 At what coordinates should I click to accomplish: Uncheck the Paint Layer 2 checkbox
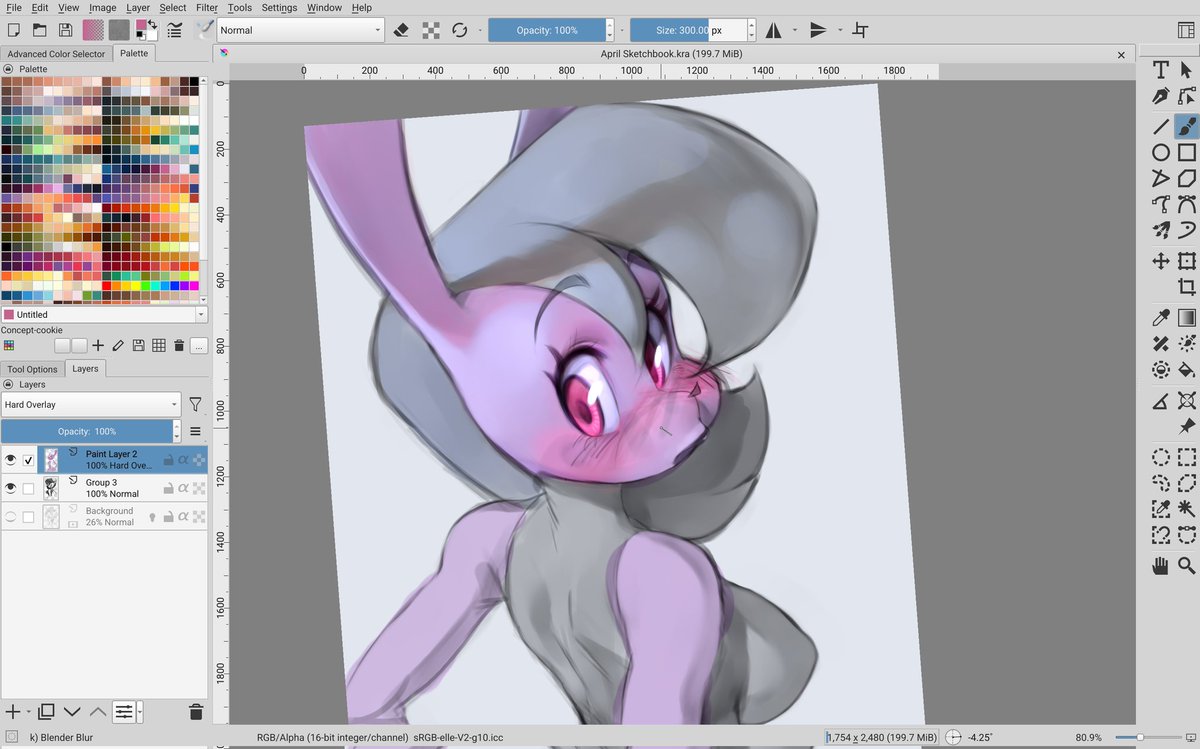click(28, 460)
